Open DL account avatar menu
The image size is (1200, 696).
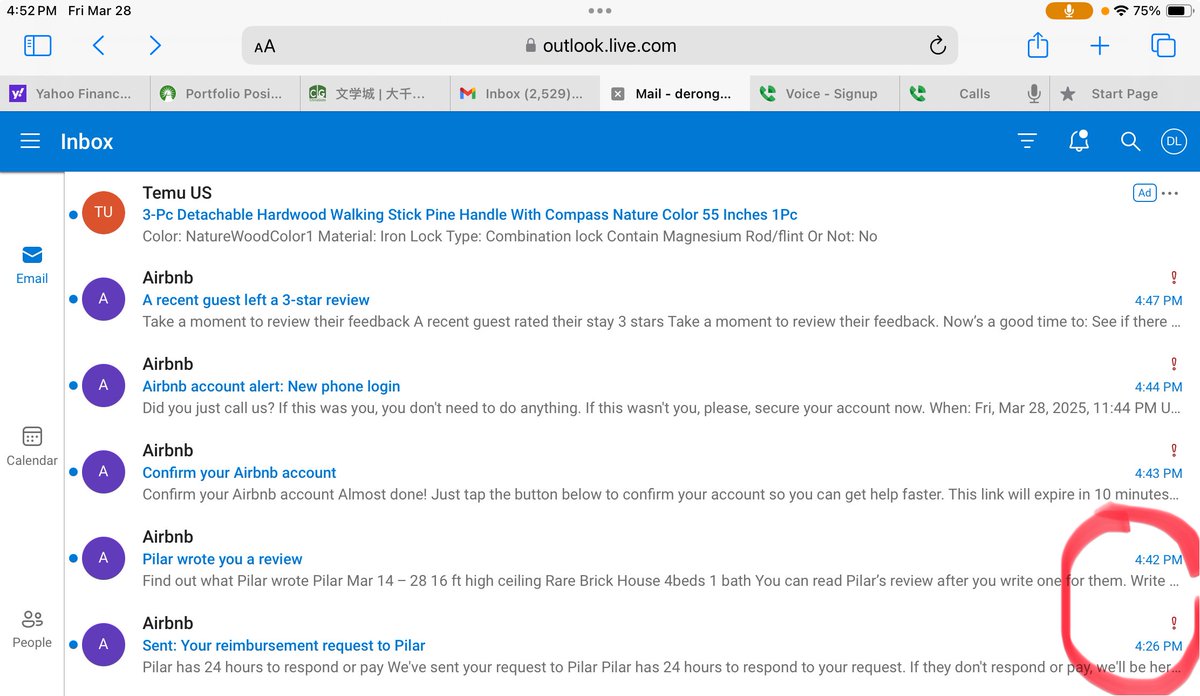tap(1173, 141)
